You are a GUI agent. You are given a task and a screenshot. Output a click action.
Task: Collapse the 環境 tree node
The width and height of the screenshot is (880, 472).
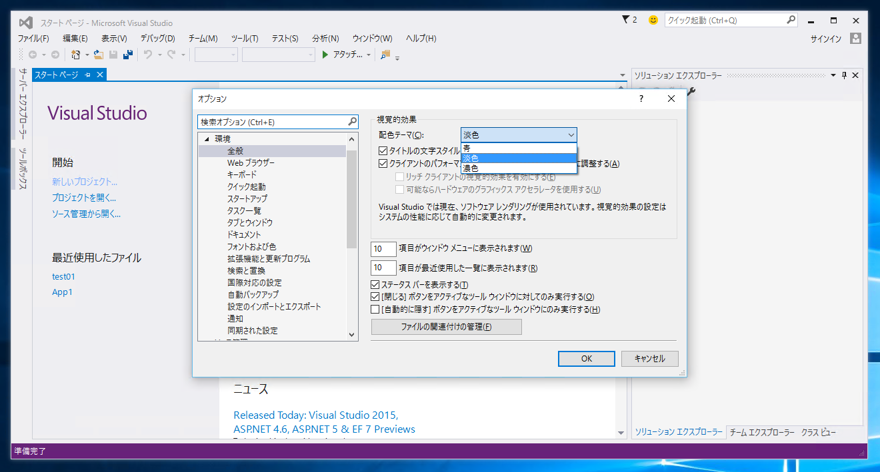coord(207,139)
